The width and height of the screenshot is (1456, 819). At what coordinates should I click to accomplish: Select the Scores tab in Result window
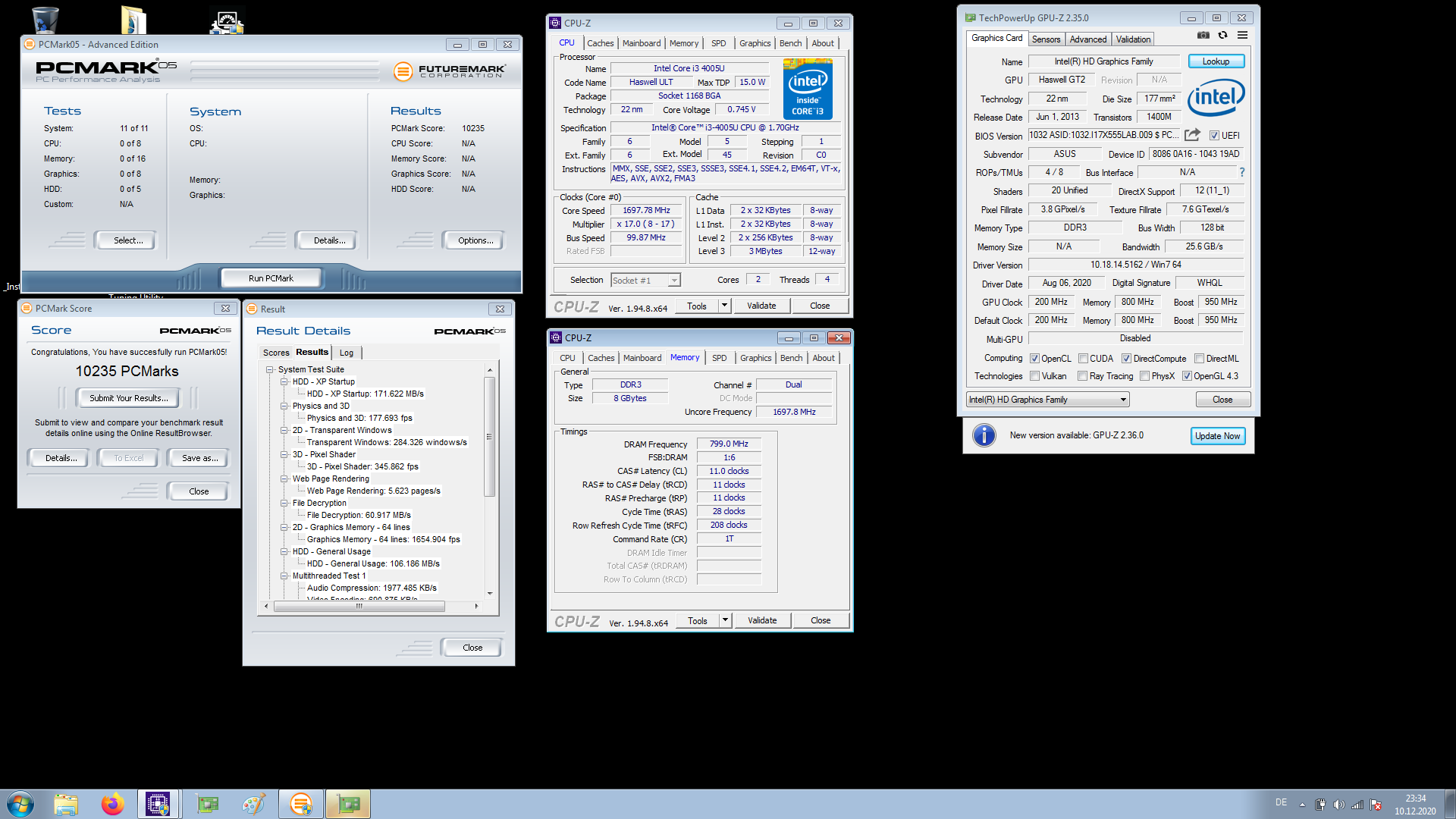(276, 353)
